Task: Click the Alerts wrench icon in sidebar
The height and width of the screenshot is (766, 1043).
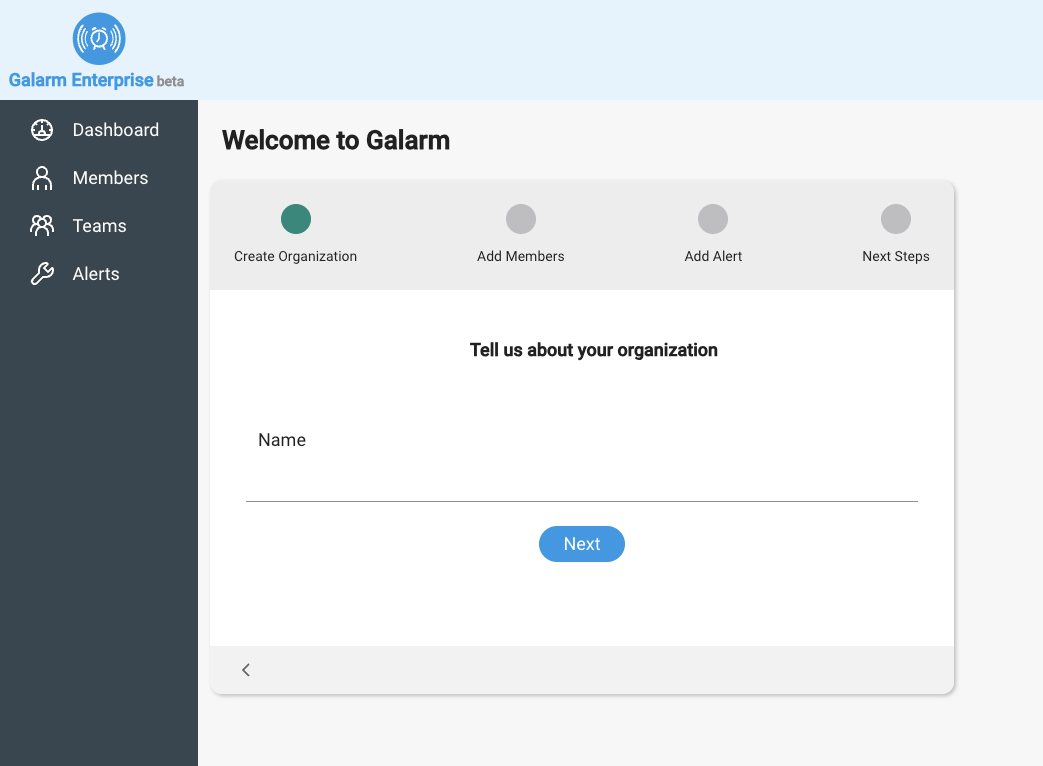Action: click(x=42, y=274)
